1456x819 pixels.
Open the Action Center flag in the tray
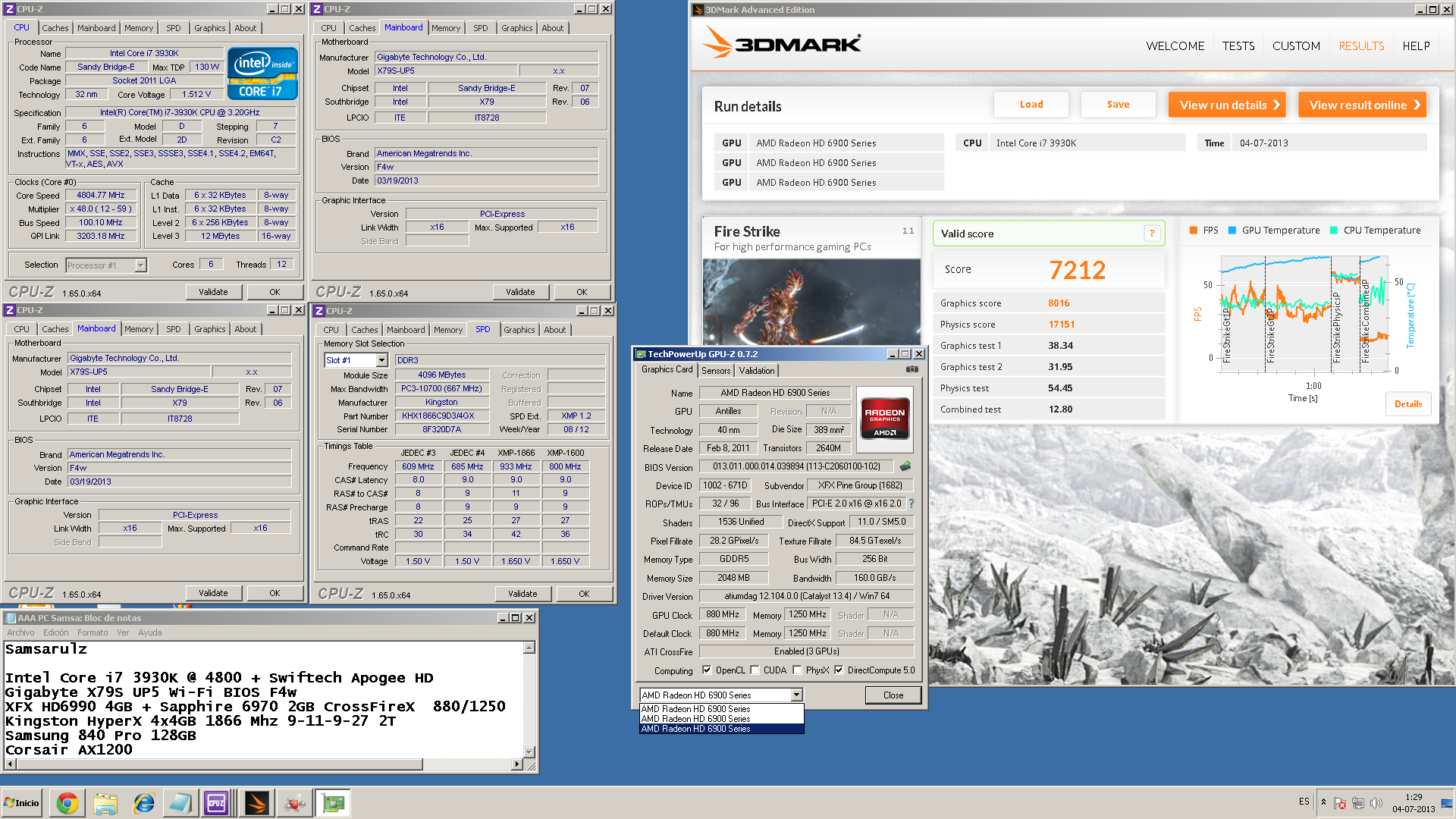click(x=1340, y=803)
